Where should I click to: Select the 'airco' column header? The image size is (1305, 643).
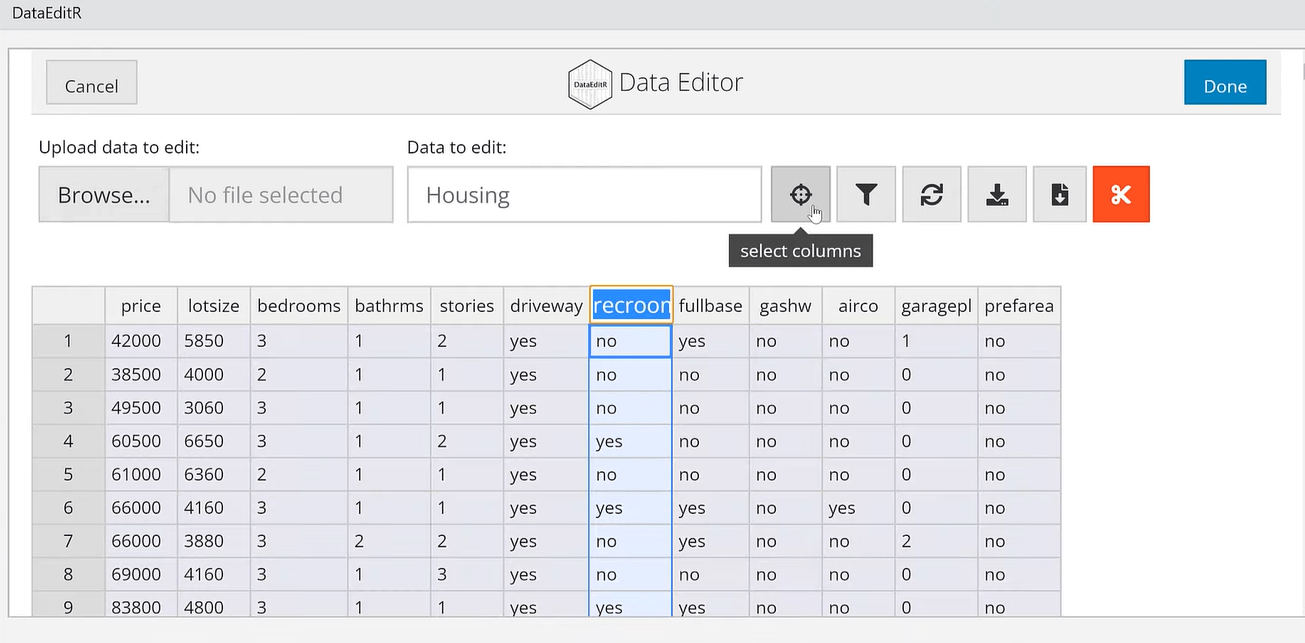(858, 306)
